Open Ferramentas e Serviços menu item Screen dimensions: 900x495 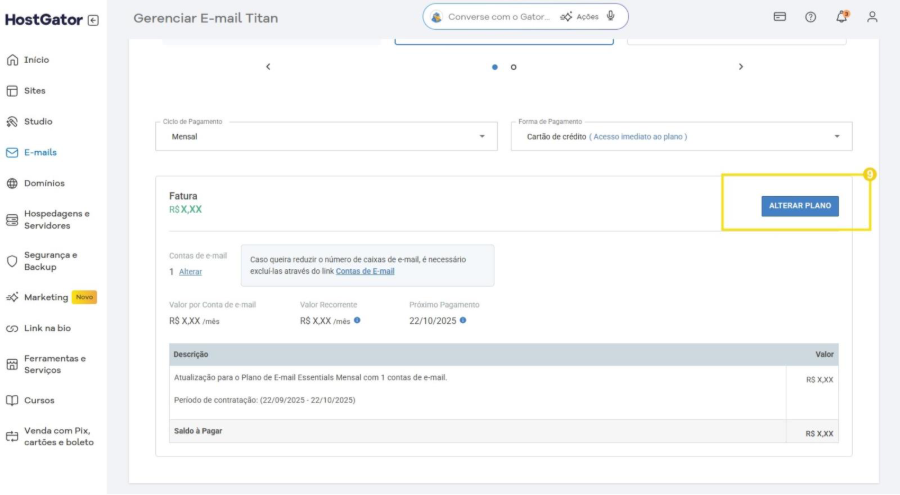pyautogui.click(x=53, y=365)
